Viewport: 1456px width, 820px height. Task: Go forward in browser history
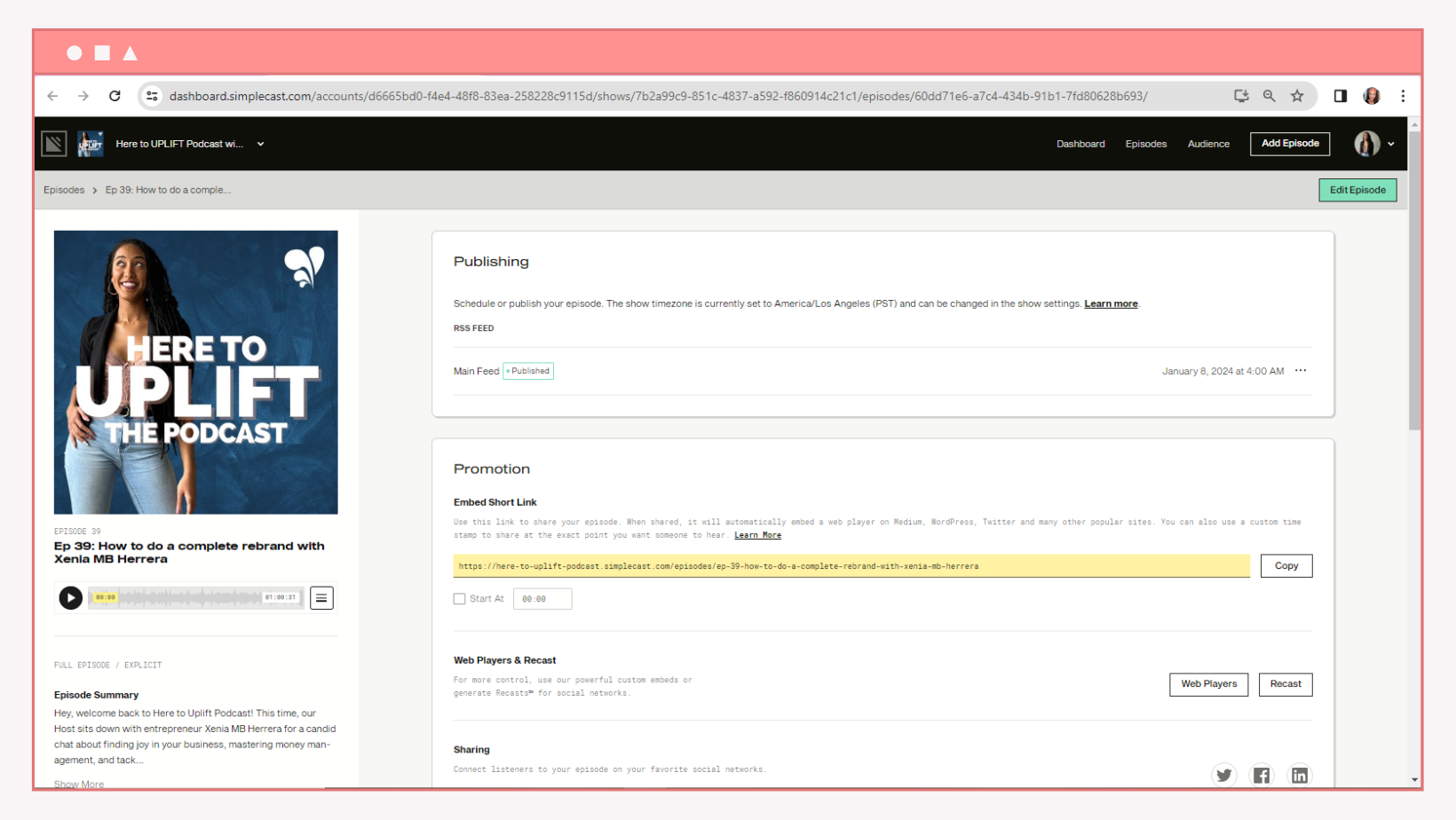tap(83, 96)
